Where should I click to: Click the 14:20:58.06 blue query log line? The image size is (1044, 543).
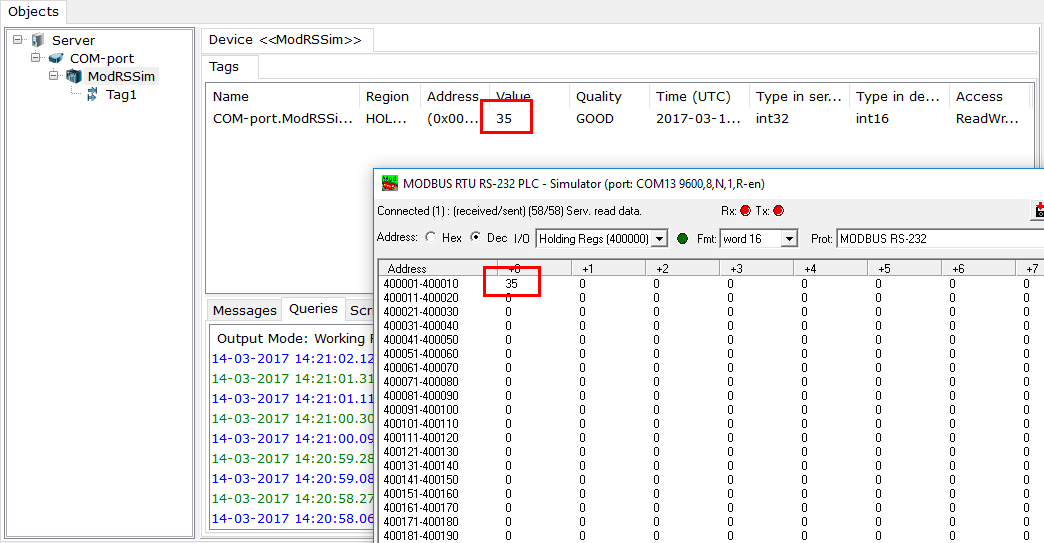pos(293,518)
